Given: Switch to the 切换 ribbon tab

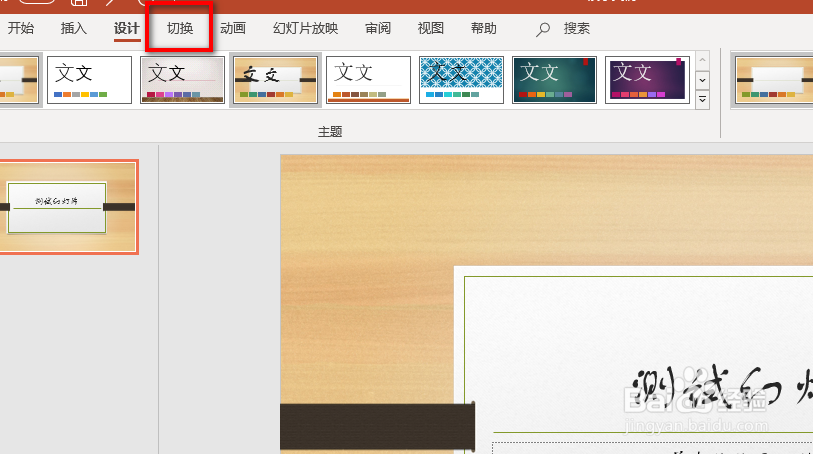Looking at the screenshot, I should click(x=180, y=29).
